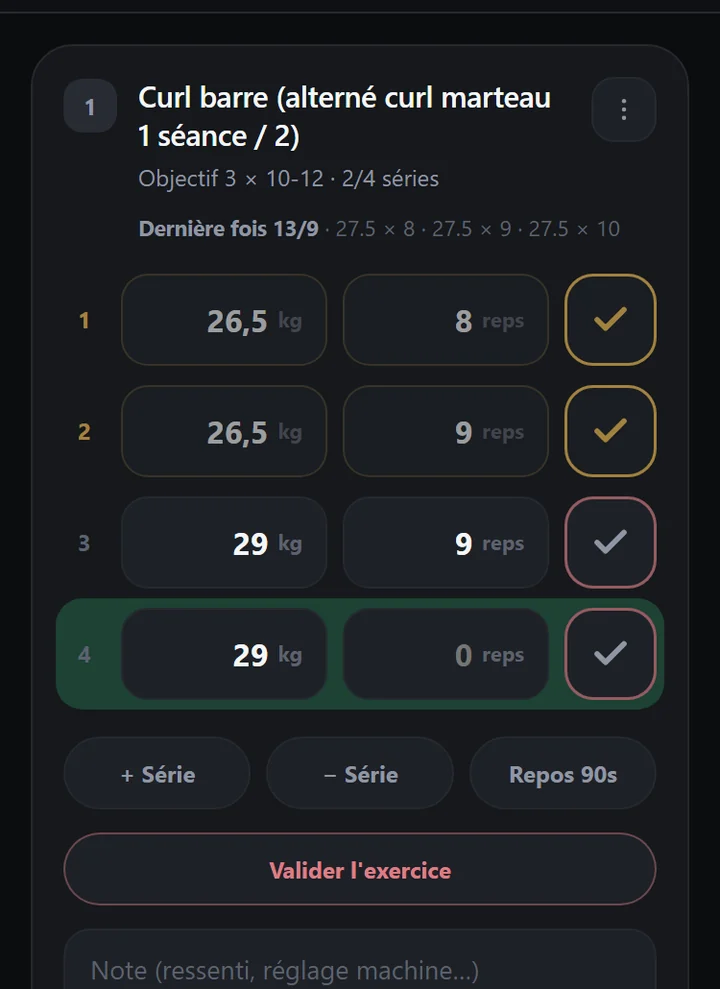Edit set 1 reps field showing 8

(x=446, y=320)
